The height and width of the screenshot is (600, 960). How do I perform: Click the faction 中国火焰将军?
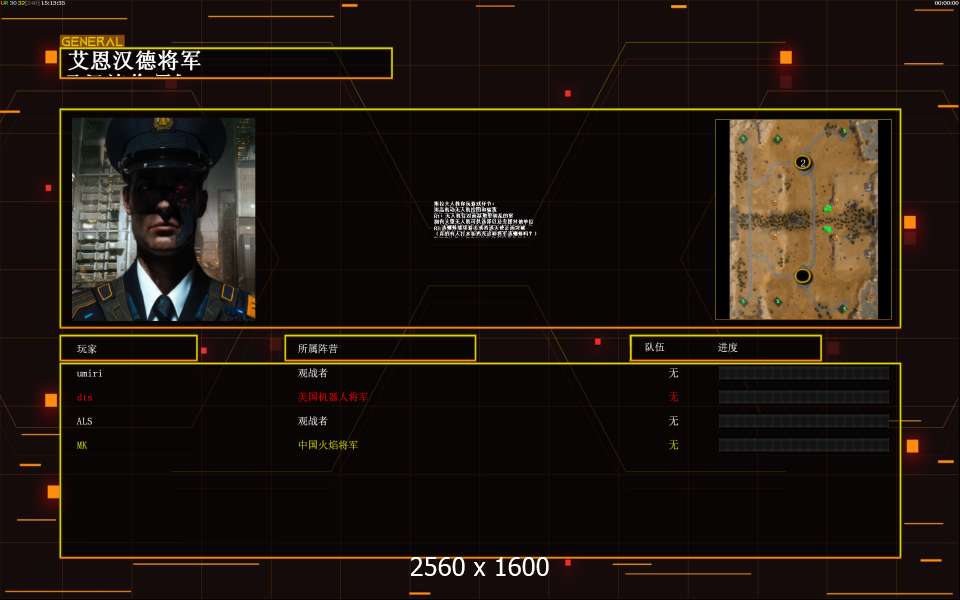328,445
